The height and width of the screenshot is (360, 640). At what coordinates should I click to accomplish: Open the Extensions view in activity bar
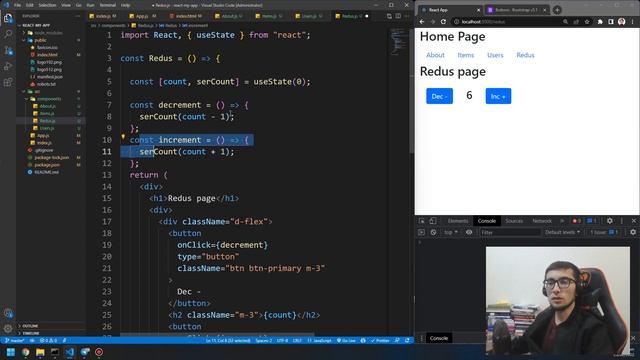click(x=8, y=82)
